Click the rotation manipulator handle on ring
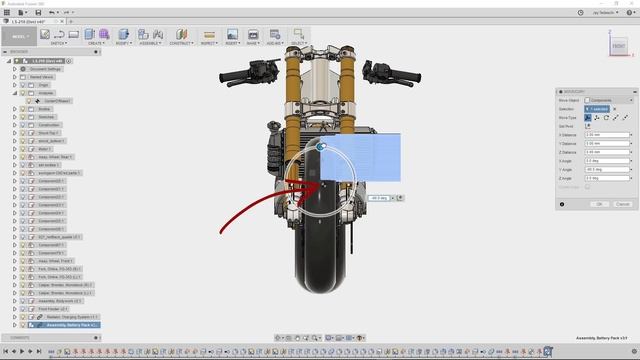 tap(321, 146)
